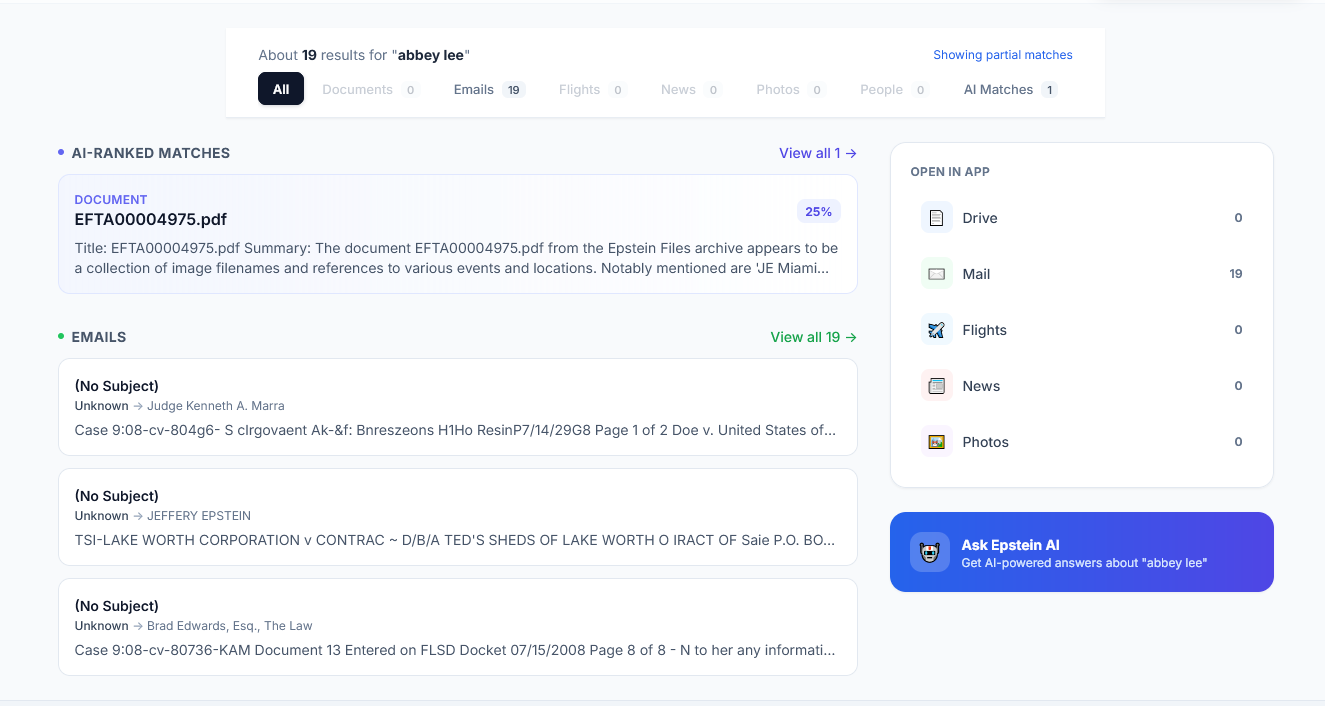Click the Ask Epstein AI robot icon

coord(929,552)
